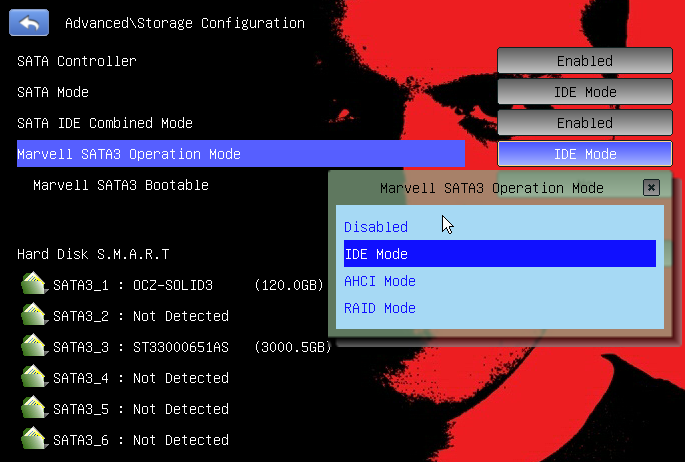Click the SATA3_4 disk icon
The image size is (685, 462).
(34, 377)
